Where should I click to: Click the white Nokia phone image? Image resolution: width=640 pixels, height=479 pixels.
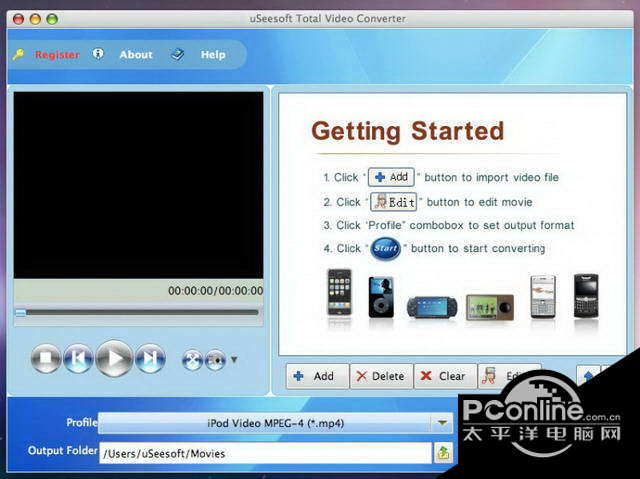point(543,297)
